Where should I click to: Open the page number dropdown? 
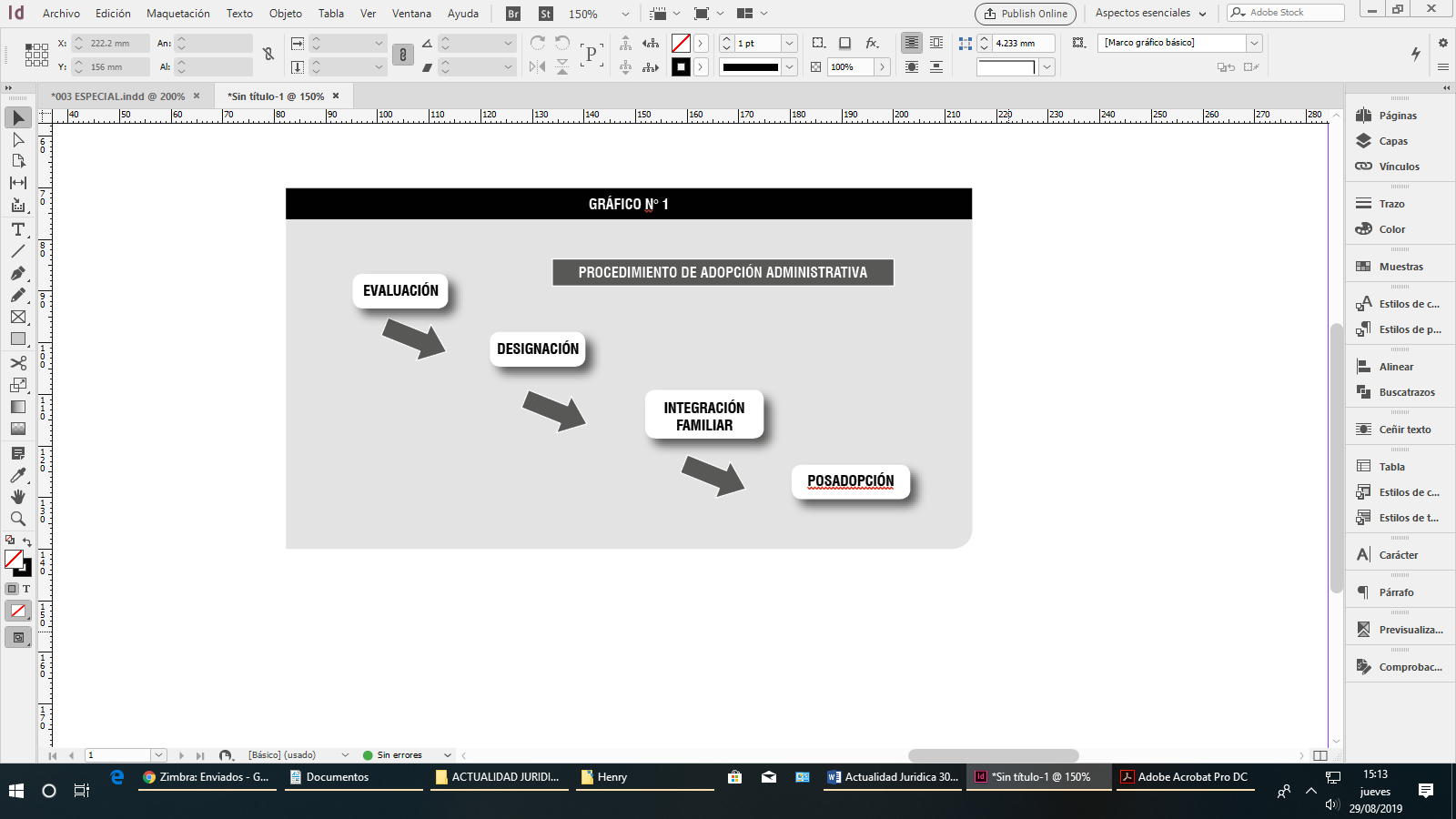tap(158, 755)
